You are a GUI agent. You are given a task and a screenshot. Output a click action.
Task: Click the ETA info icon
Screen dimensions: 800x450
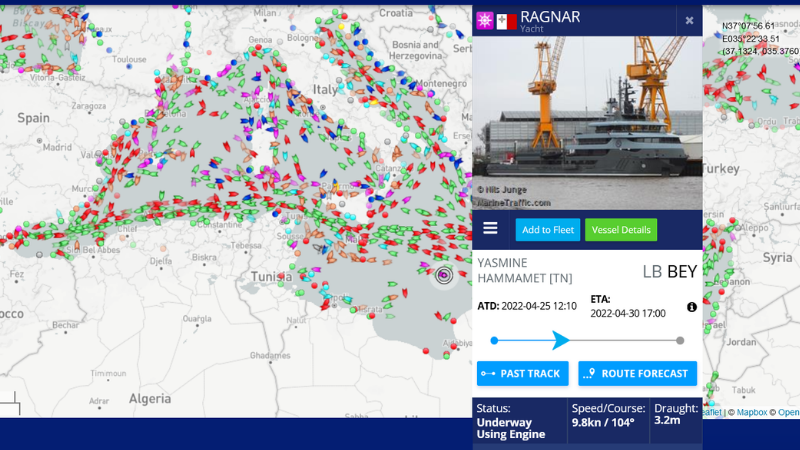point(691,307)
